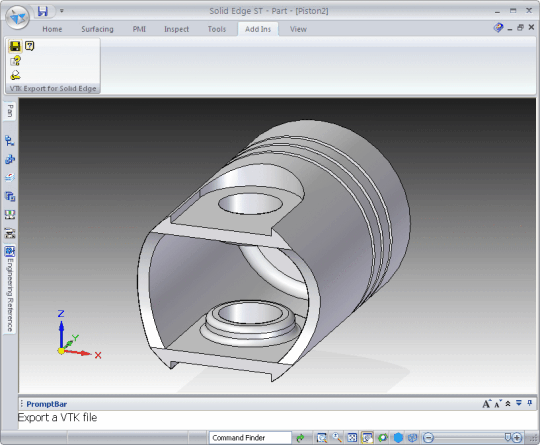Click the zoom out minus button
Screen dimensions: 540x445
coord(428,438)
